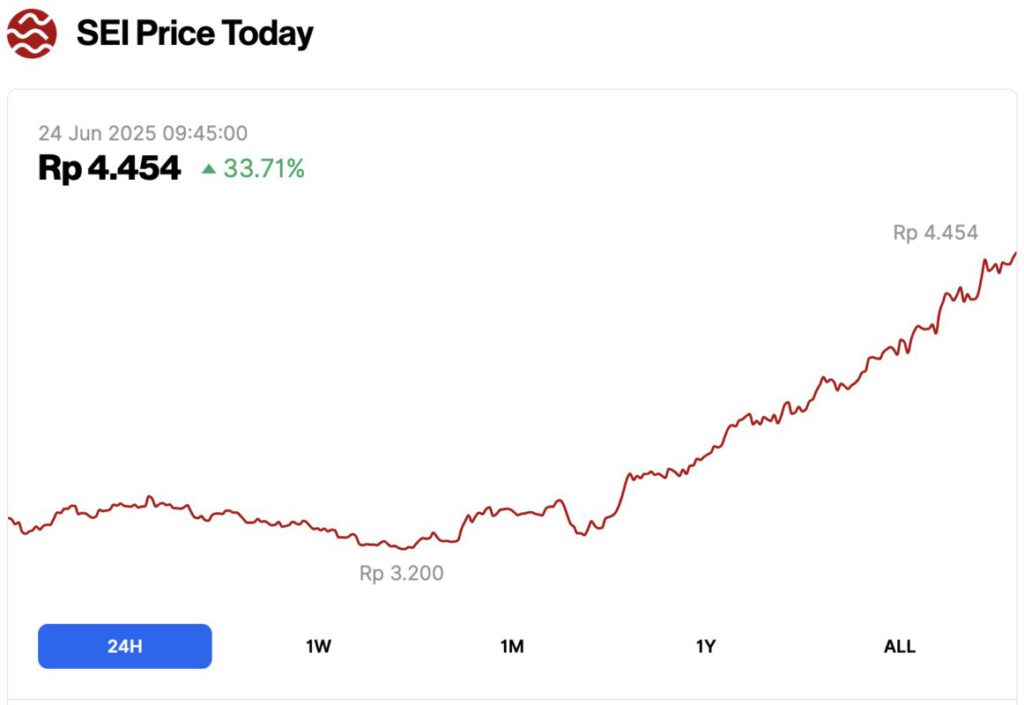Screen dimensions: 1024x705
Task: Switch to the 1W chart range
Action: [318, 646]
